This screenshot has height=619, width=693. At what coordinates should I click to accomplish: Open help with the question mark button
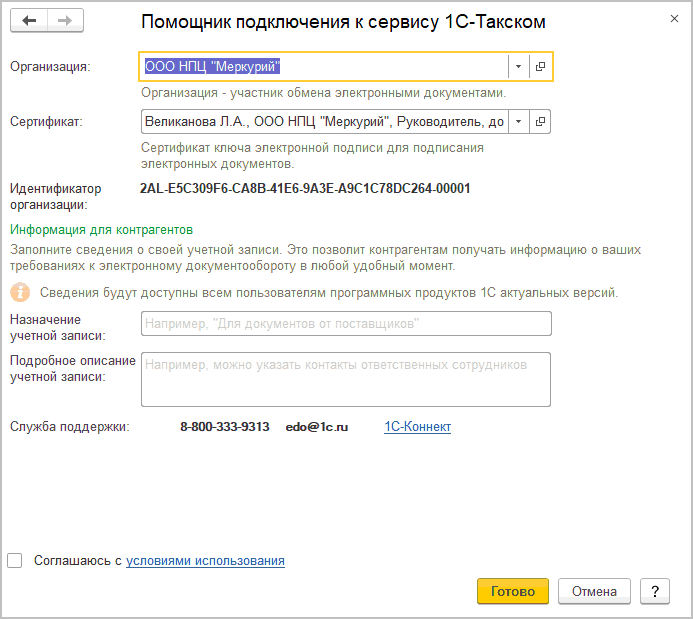click(655, 591)
